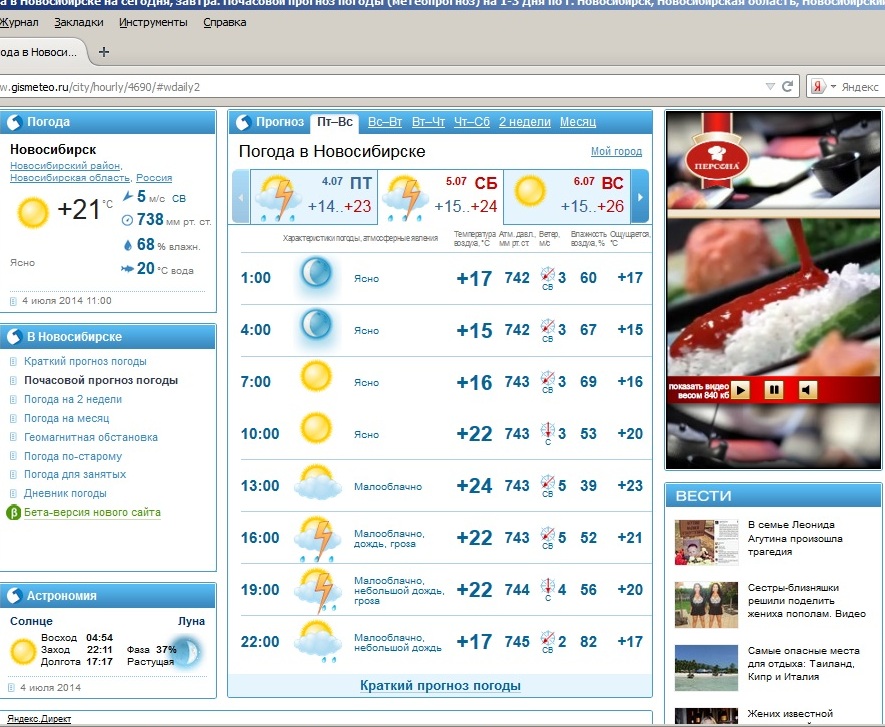The width and height of the screenshot is (885, 727).
Task: Mute the video ad sound
Action: [x=807, y=389]
